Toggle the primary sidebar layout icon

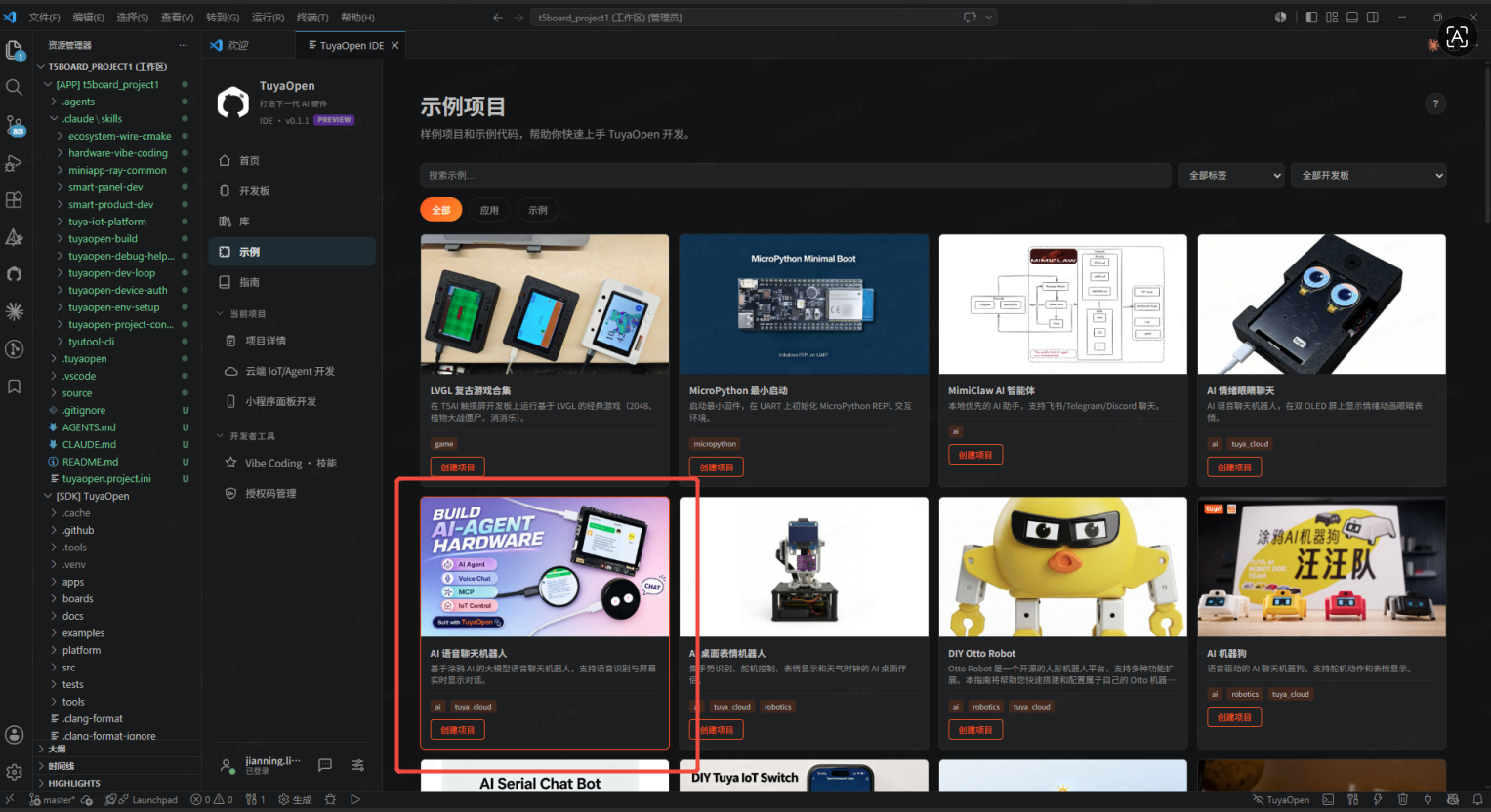coord(1311,17)
